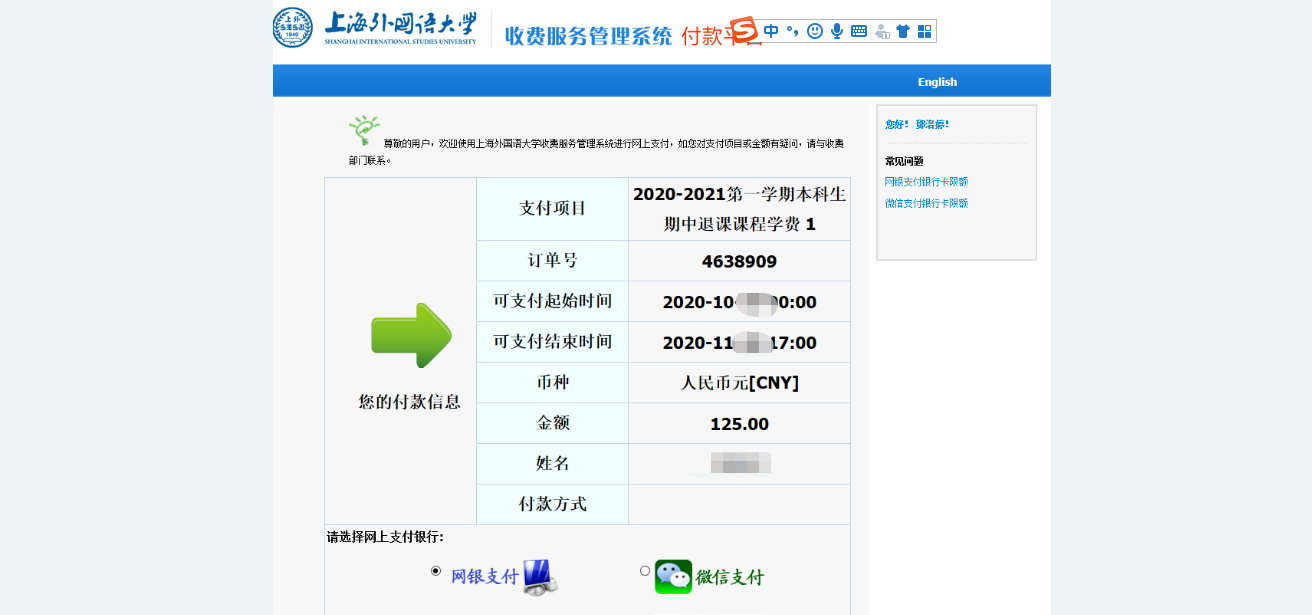Open 网银支付银行卡限额 FAQ link

[926, 182]
